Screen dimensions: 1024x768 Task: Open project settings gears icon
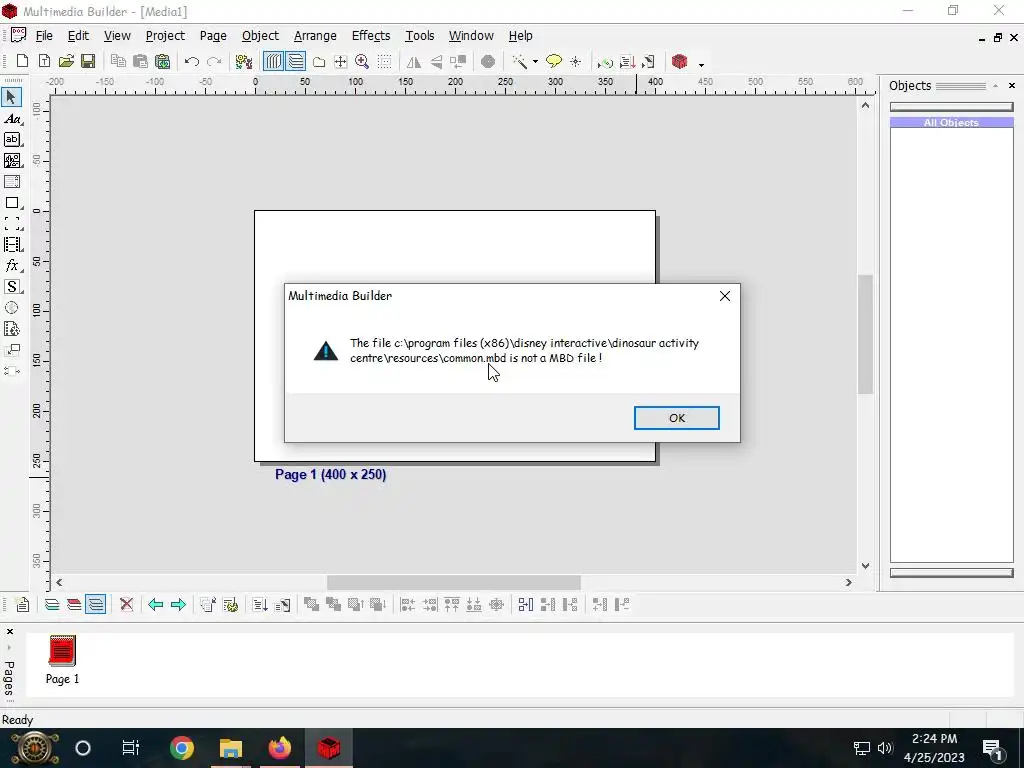[244, 61]
